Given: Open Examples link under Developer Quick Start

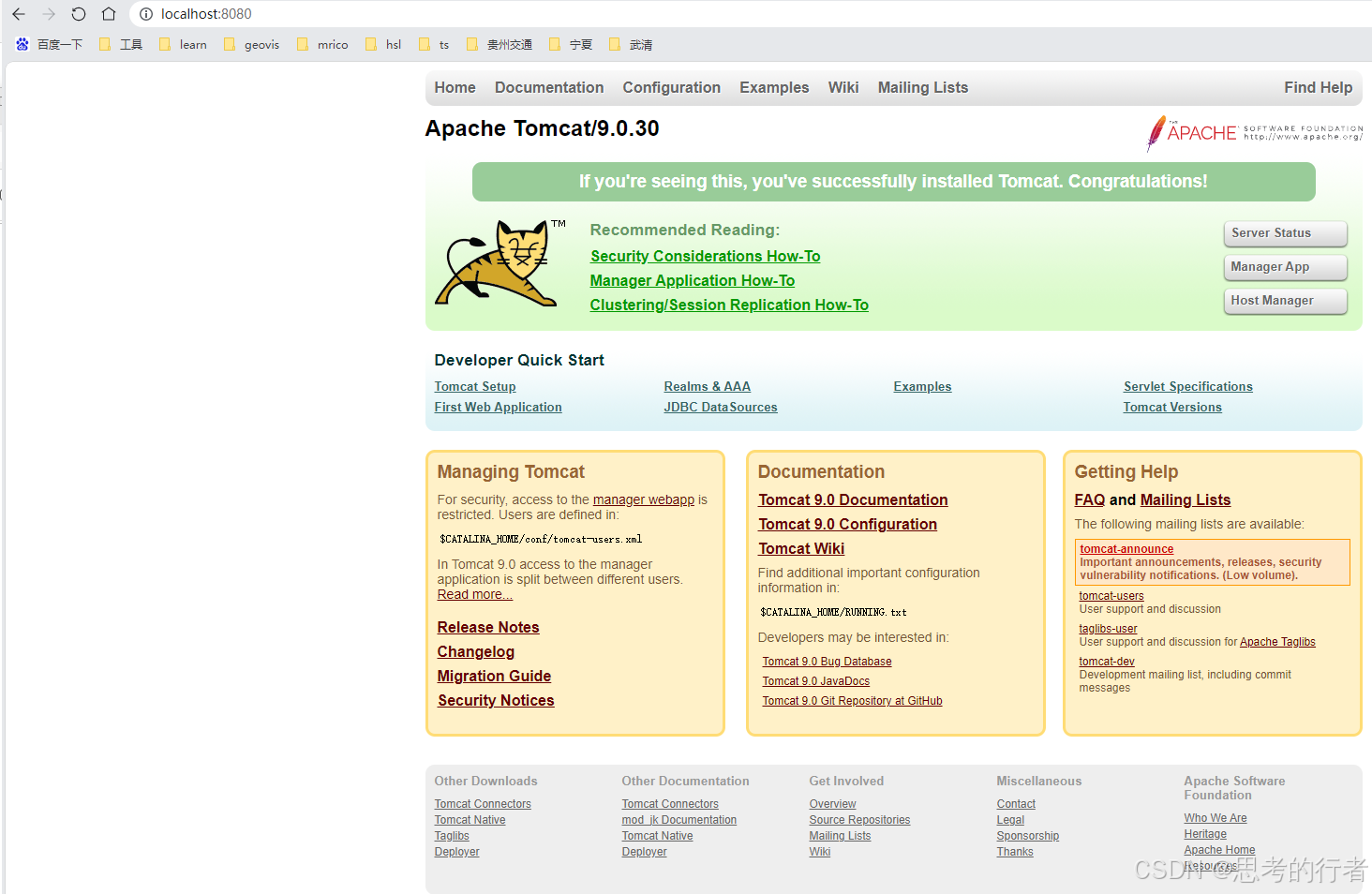Looking at the screenshot, I should (922, 386).
